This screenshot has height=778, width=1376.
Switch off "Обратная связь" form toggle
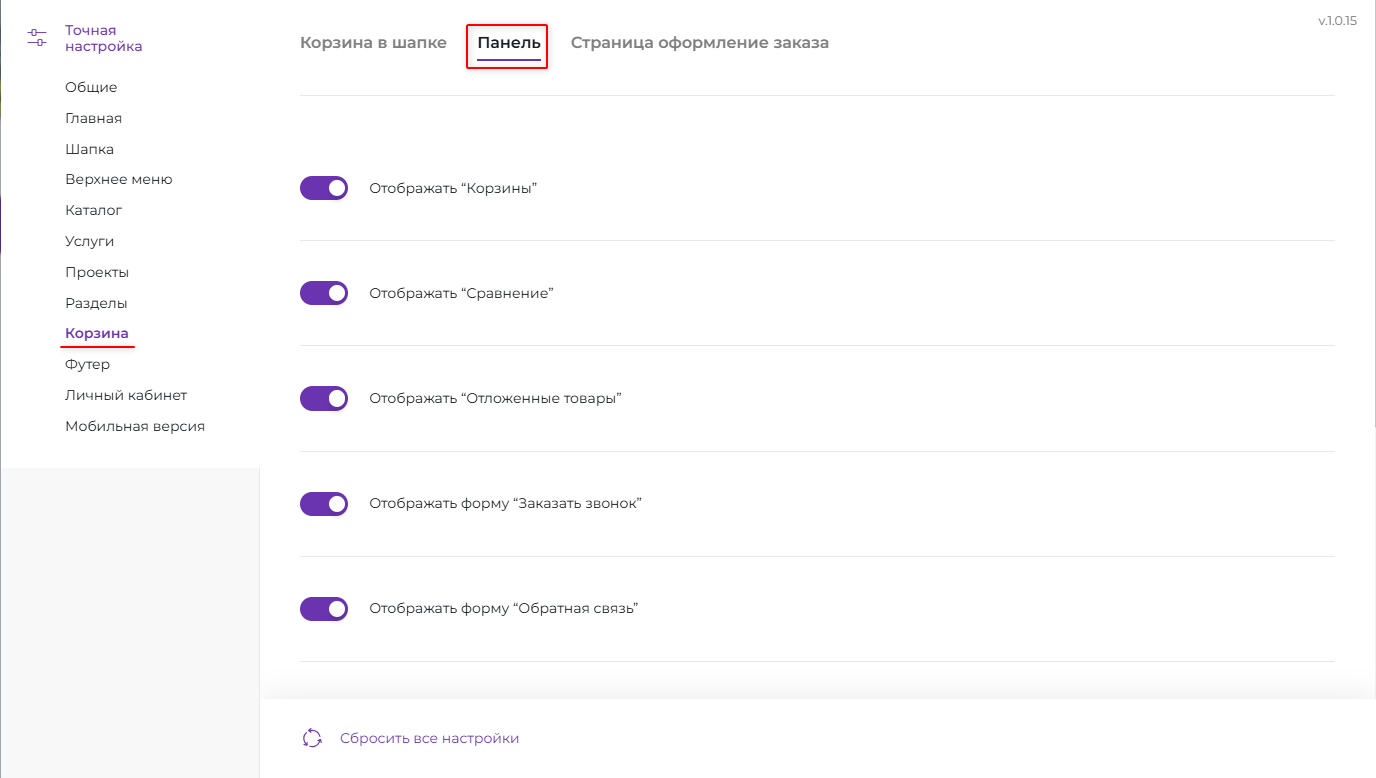tap(324, 608)
